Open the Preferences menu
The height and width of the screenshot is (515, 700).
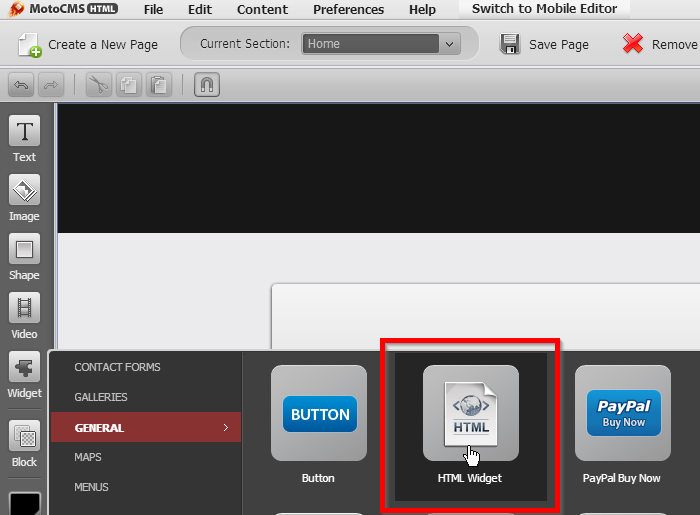tap(348, 9)
